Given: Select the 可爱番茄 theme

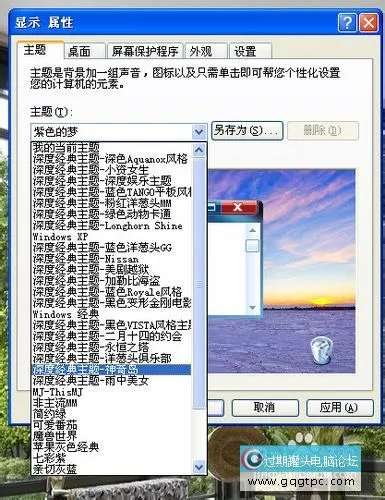Looking at the screenshot, I should 111,425.
